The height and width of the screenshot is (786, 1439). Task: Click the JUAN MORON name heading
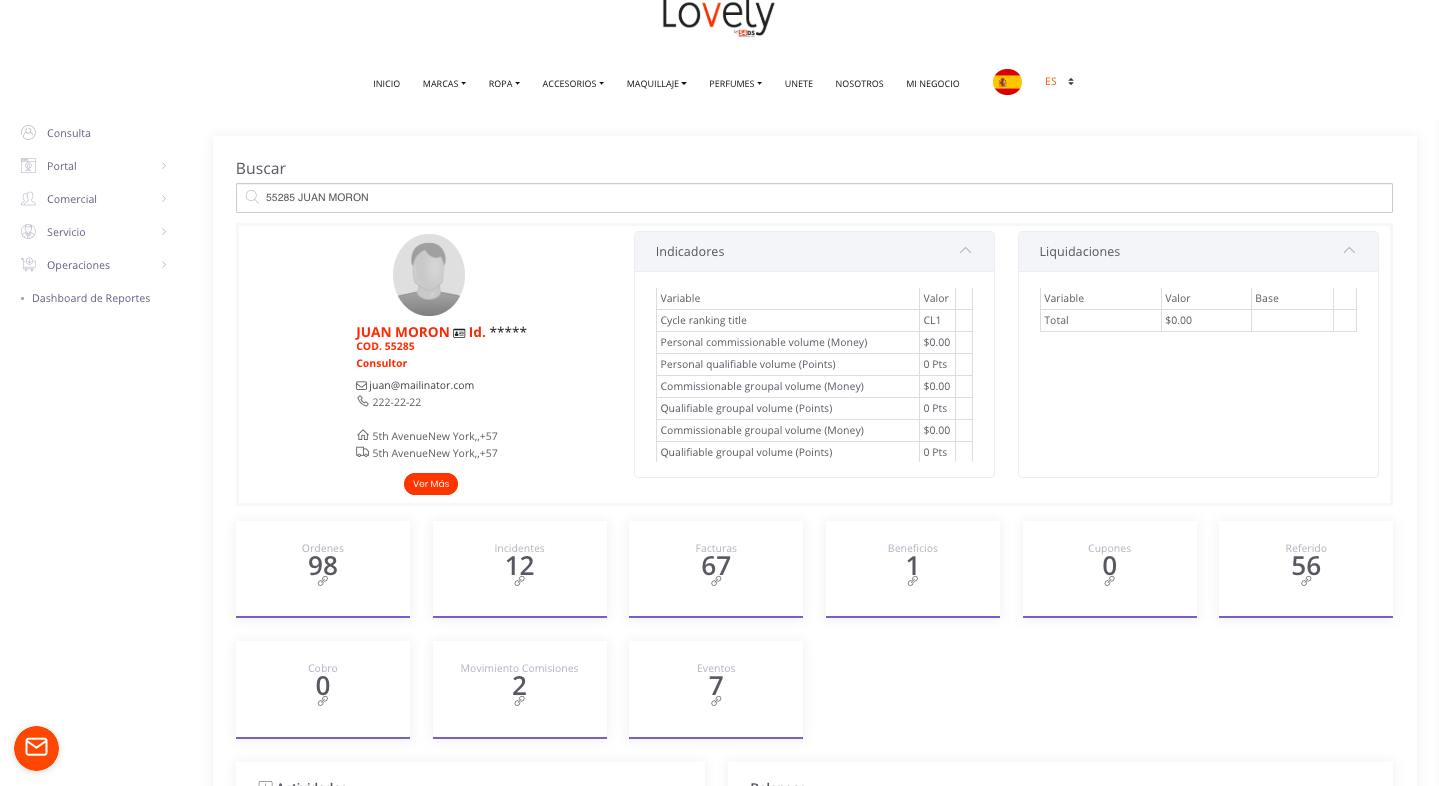(403, 332)
